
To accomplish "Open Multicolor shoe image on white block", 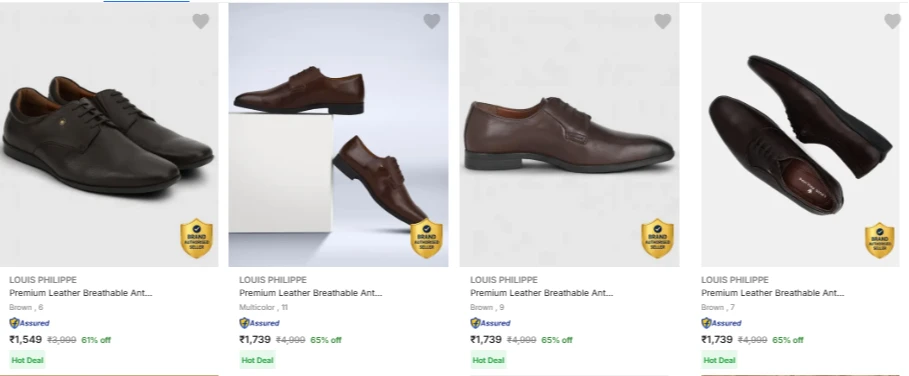I will [x=339, y=135].
